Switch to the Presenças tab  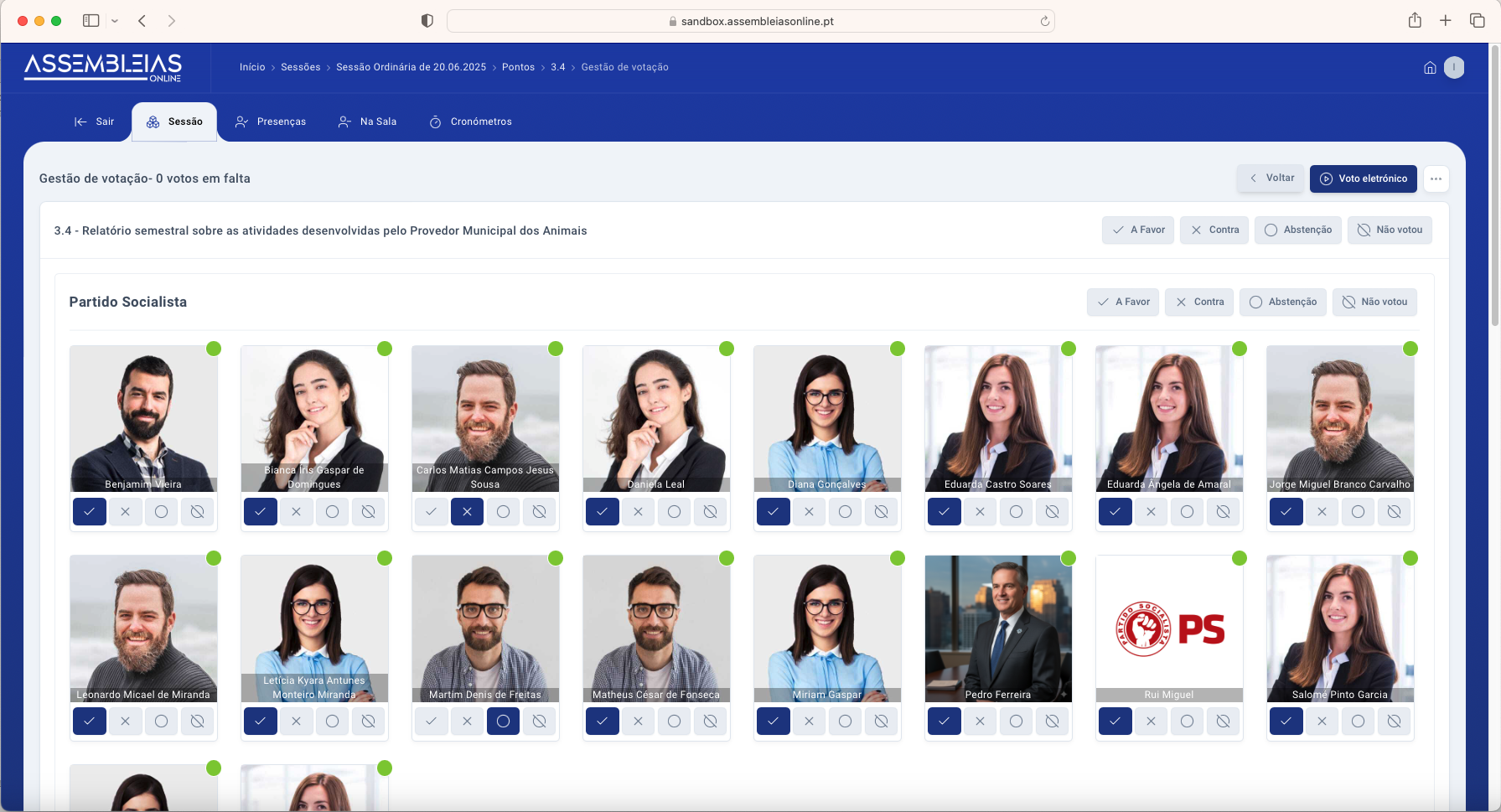pos(271,122)
